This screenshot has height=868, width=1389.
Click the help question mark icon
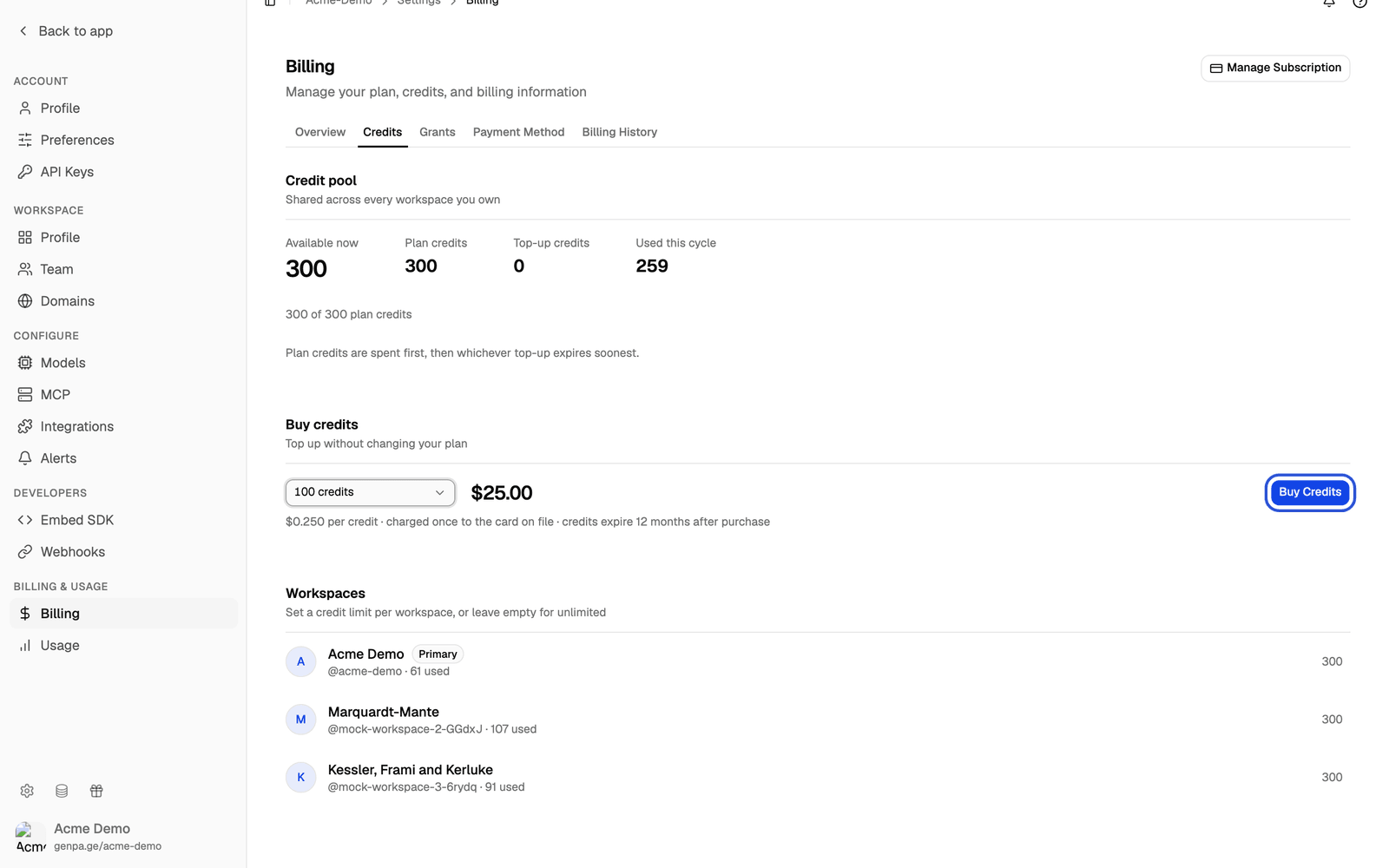pyautogui.click(x=1359, y=3)
